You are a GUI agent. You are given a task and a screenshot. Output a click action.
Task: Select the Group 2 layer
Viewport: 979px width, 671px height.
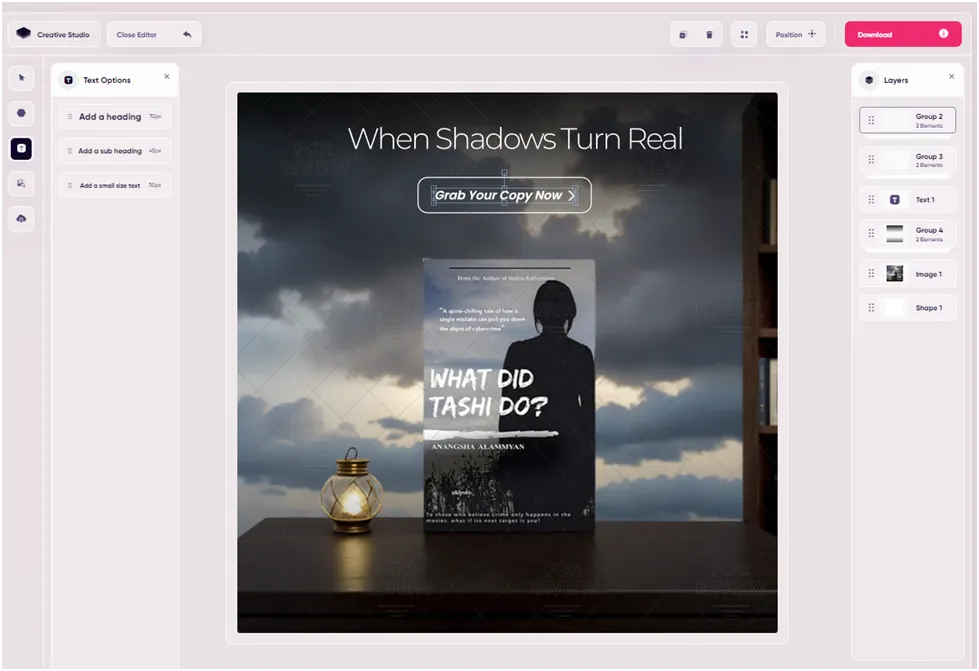pos(907,120)
